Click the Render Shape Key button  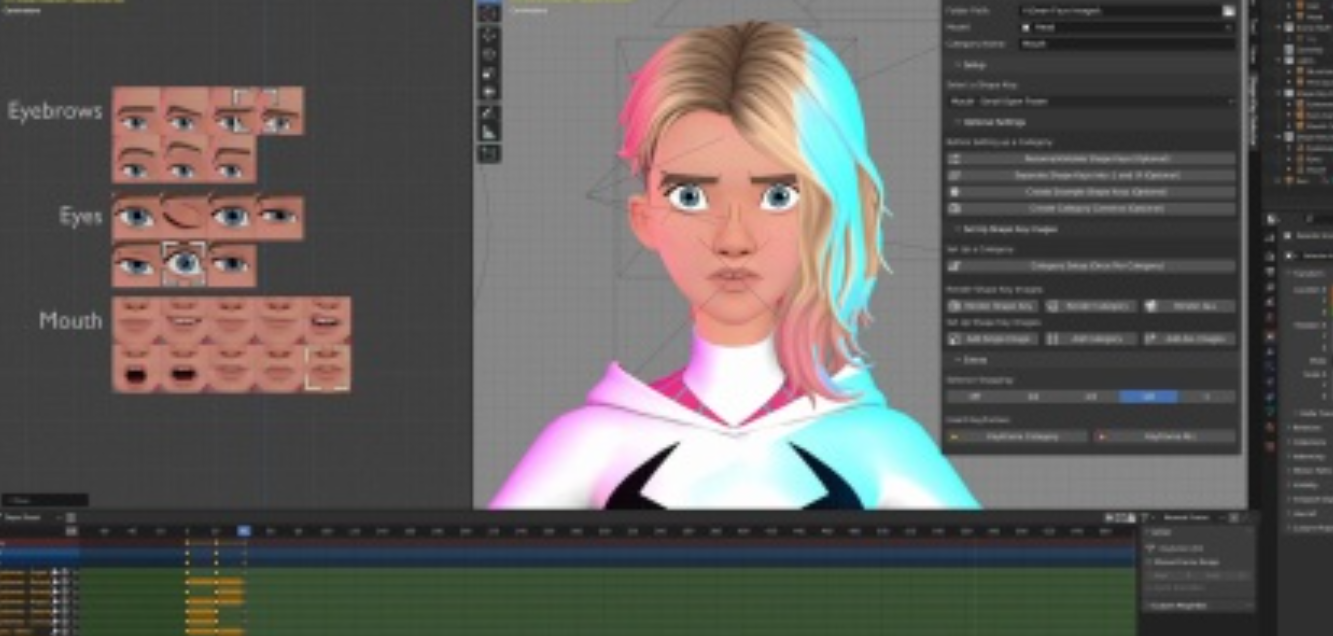coord(992,306)
